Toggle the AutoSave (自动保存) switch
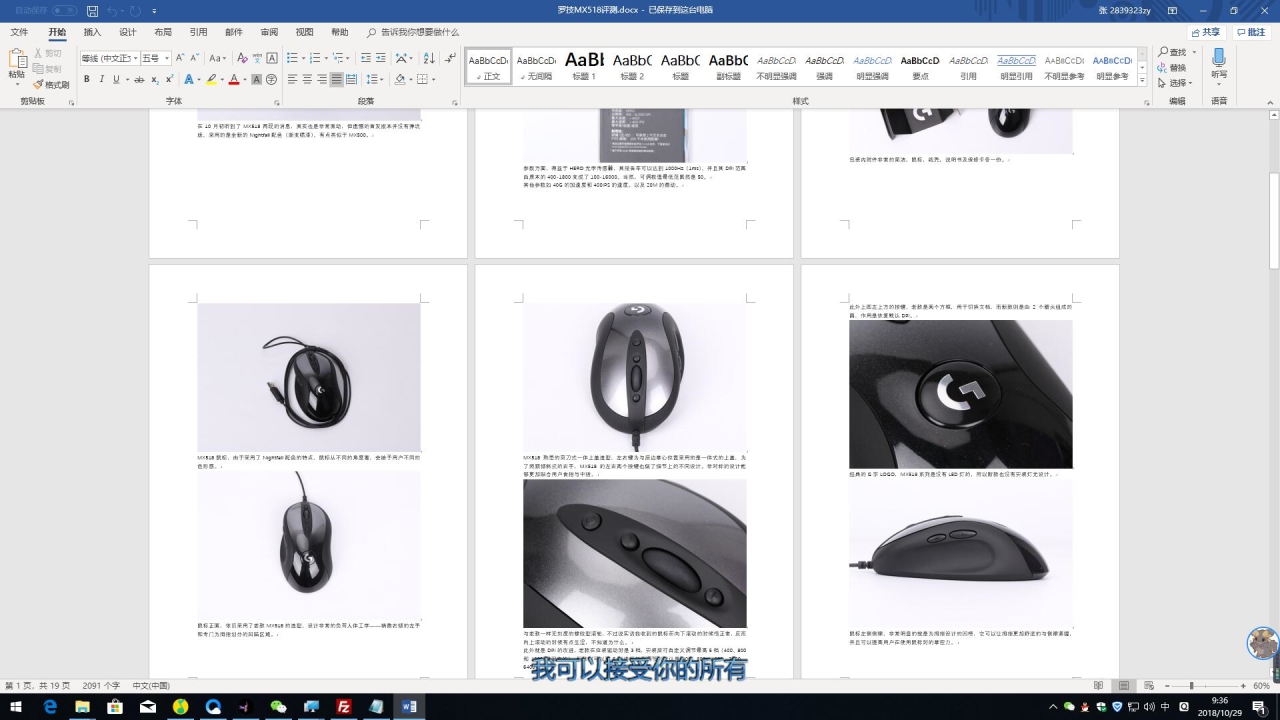This screenshot has height=720, width=1280. 64,11
